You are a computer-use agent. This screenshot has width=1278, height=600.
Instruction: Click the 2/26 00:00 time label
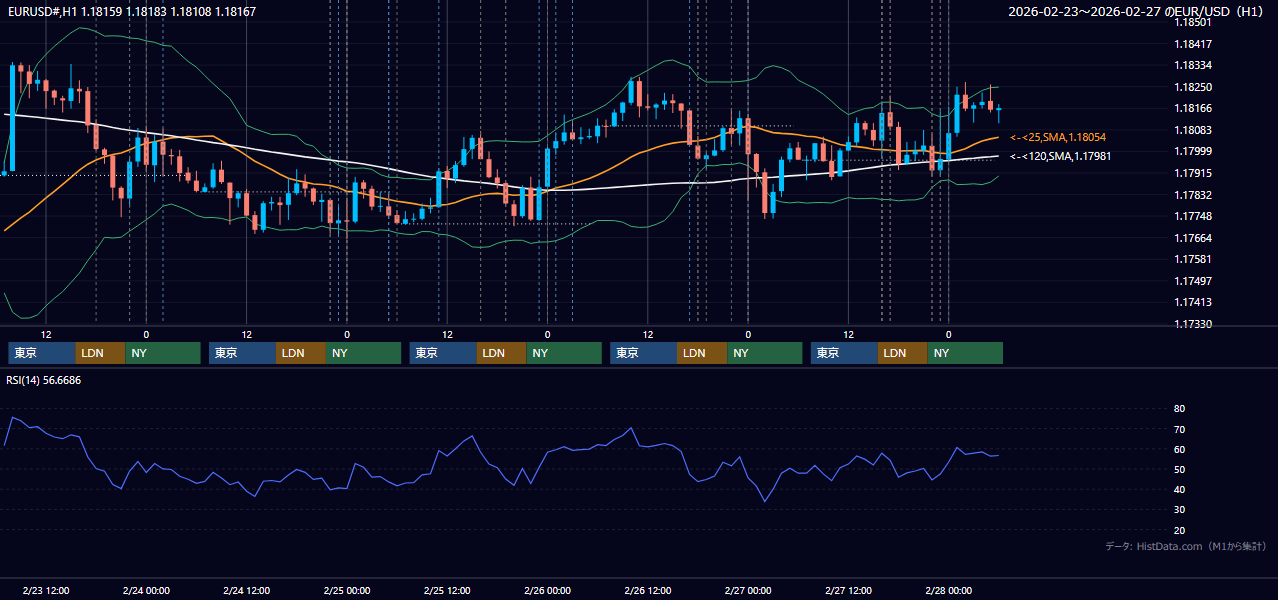point(547,590)
